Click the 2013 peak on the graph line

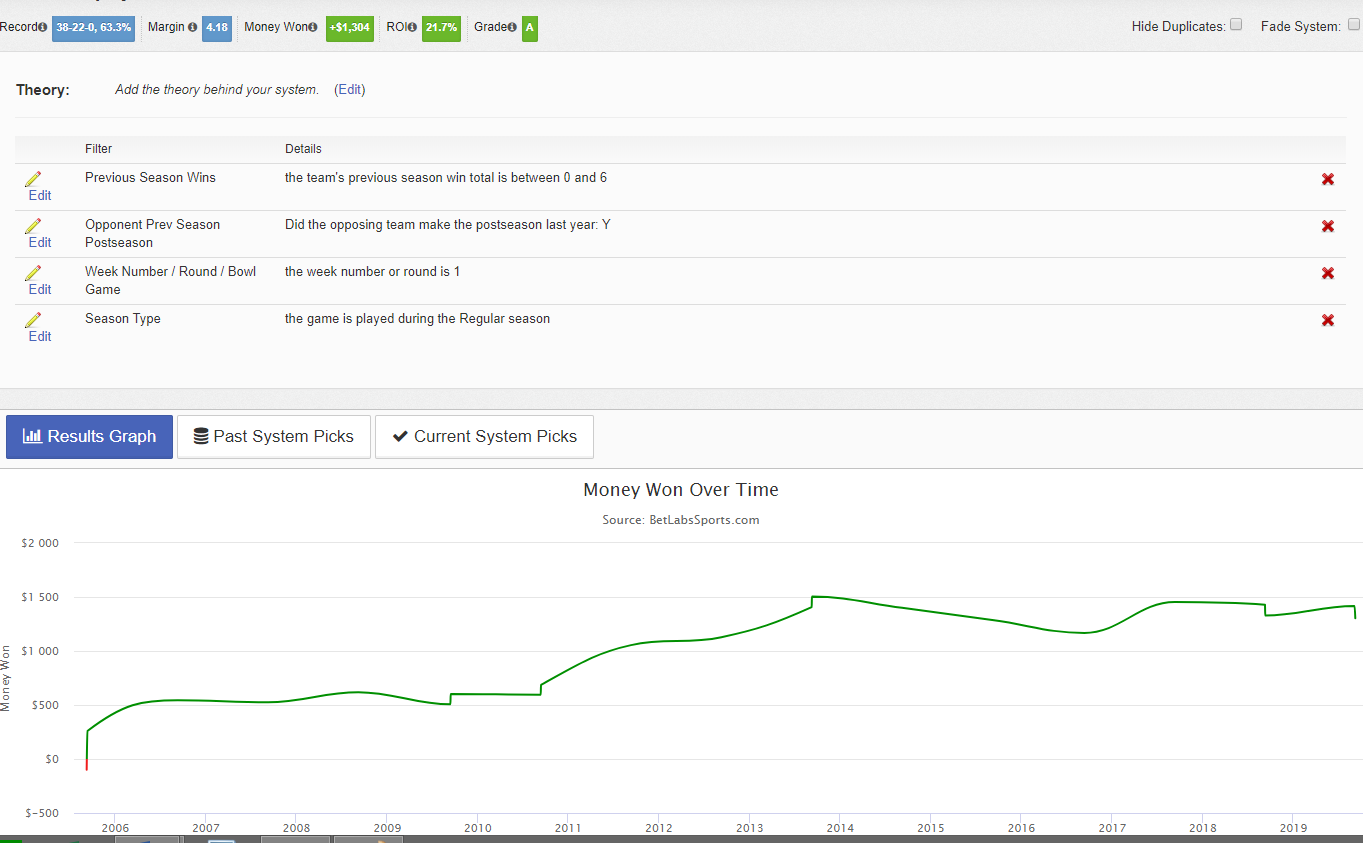click(813, 597)
